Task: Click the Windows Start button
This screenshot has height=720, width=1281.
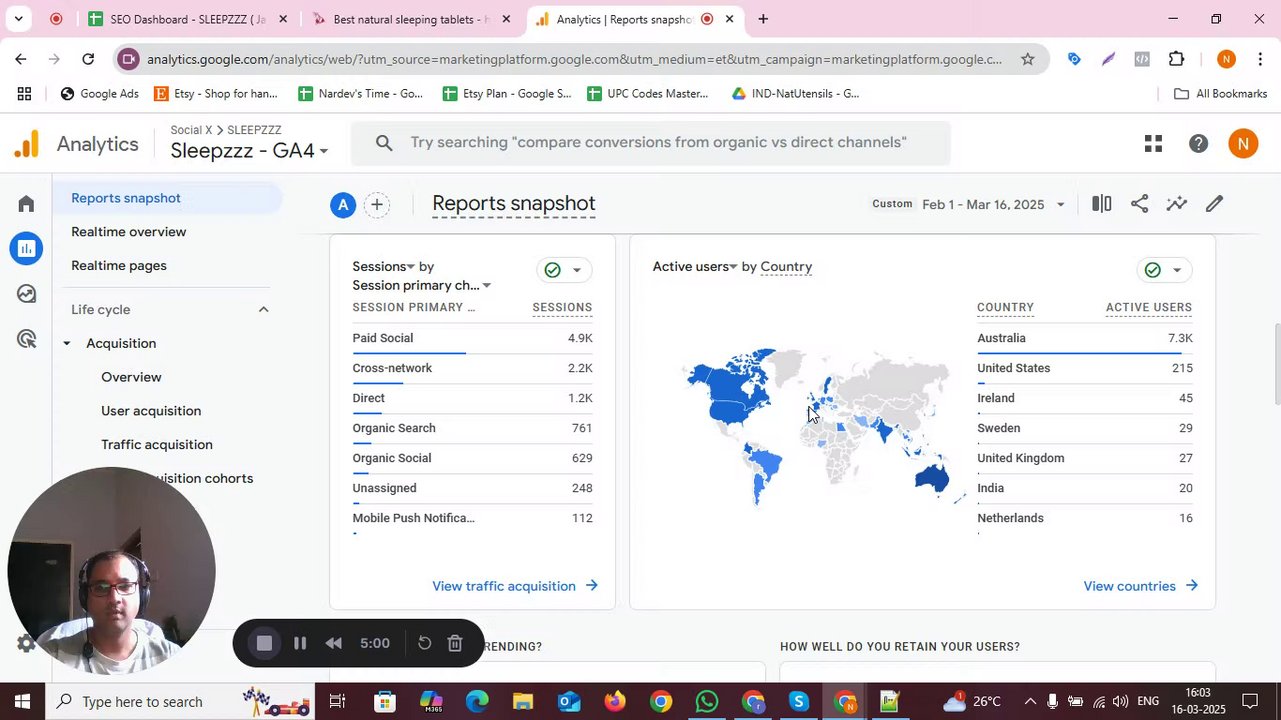Action: (x=23, y=701)
